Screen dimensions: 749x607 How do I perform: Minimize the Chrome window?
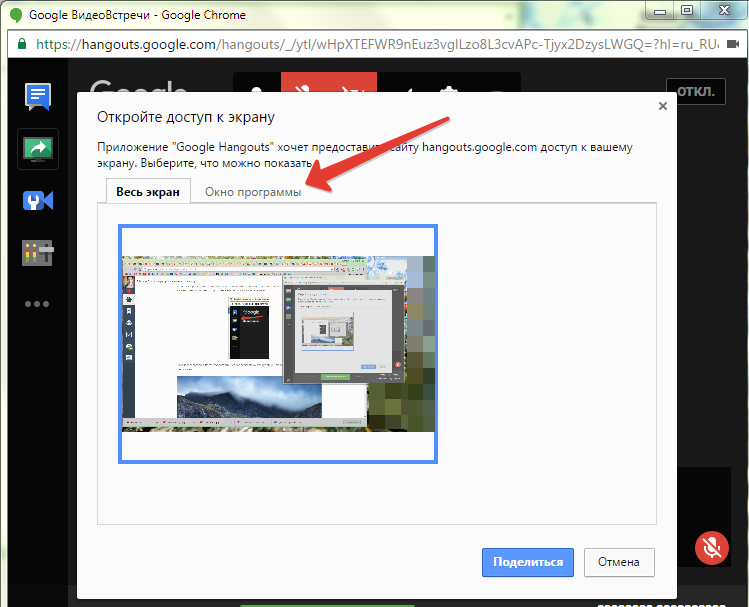[660, 11]
